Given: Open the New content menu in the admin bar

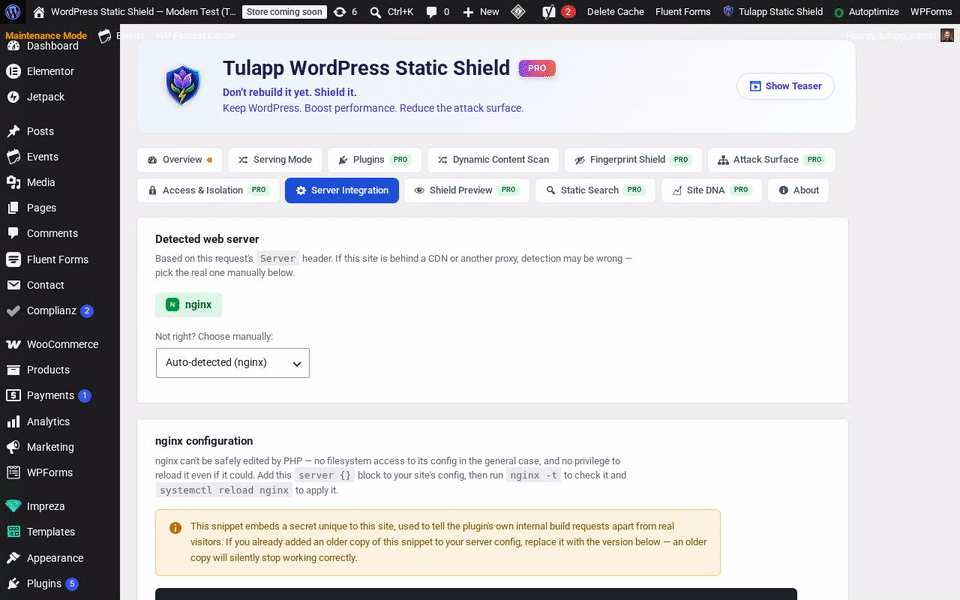Looking at the screenshot, I should (481, 12).
